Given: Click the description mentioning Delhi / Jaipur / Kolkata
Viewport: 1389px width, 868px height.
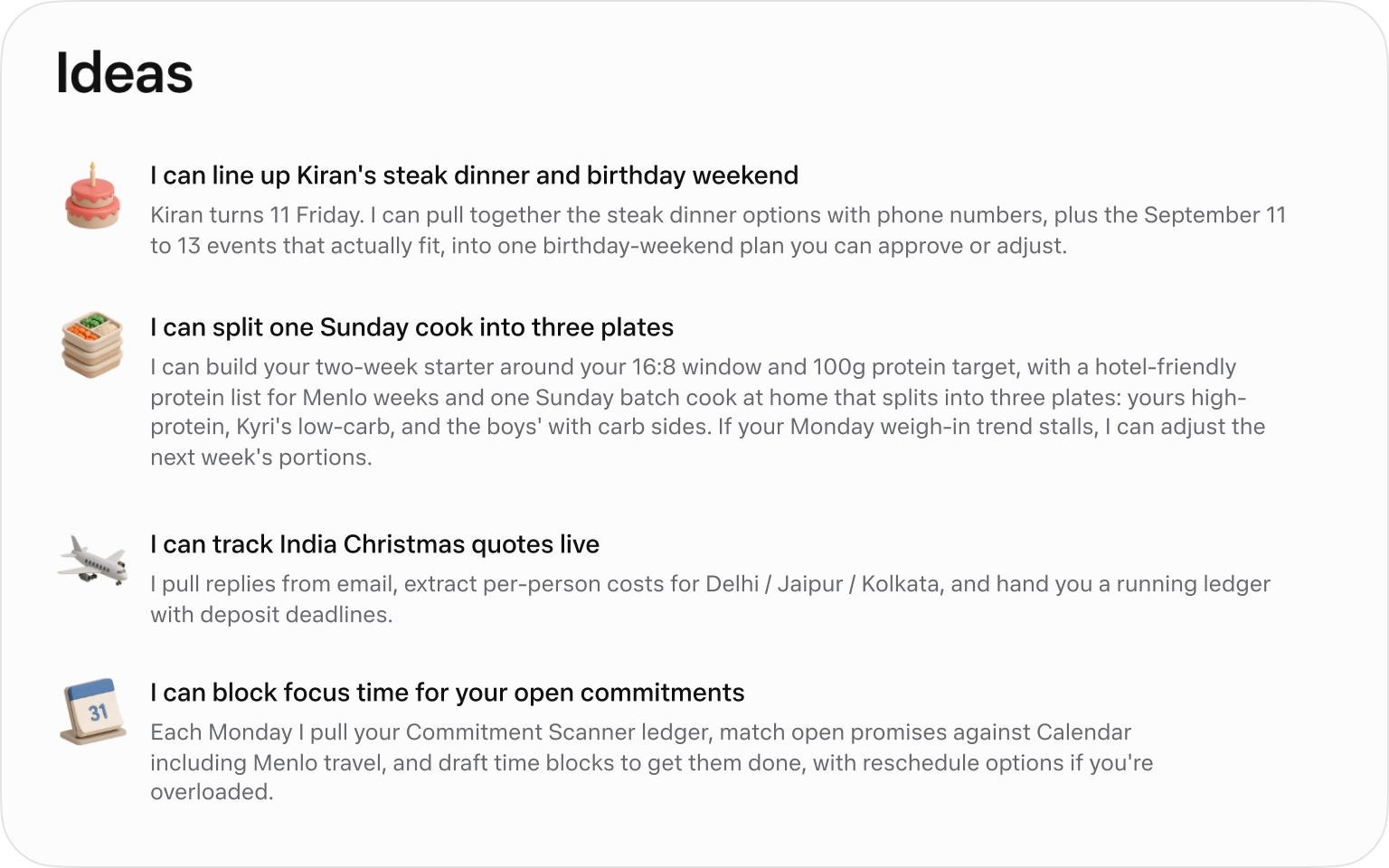Looking at the screenshot, I should click(710, 599).
